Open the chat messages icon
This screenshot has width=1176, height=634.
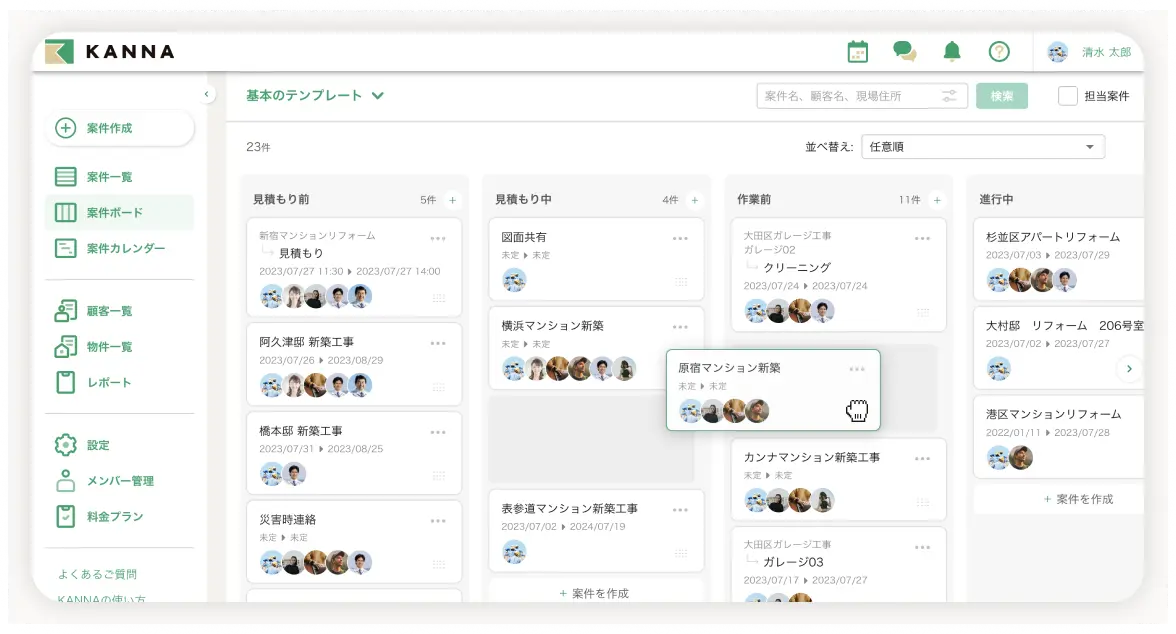point(904,52)
